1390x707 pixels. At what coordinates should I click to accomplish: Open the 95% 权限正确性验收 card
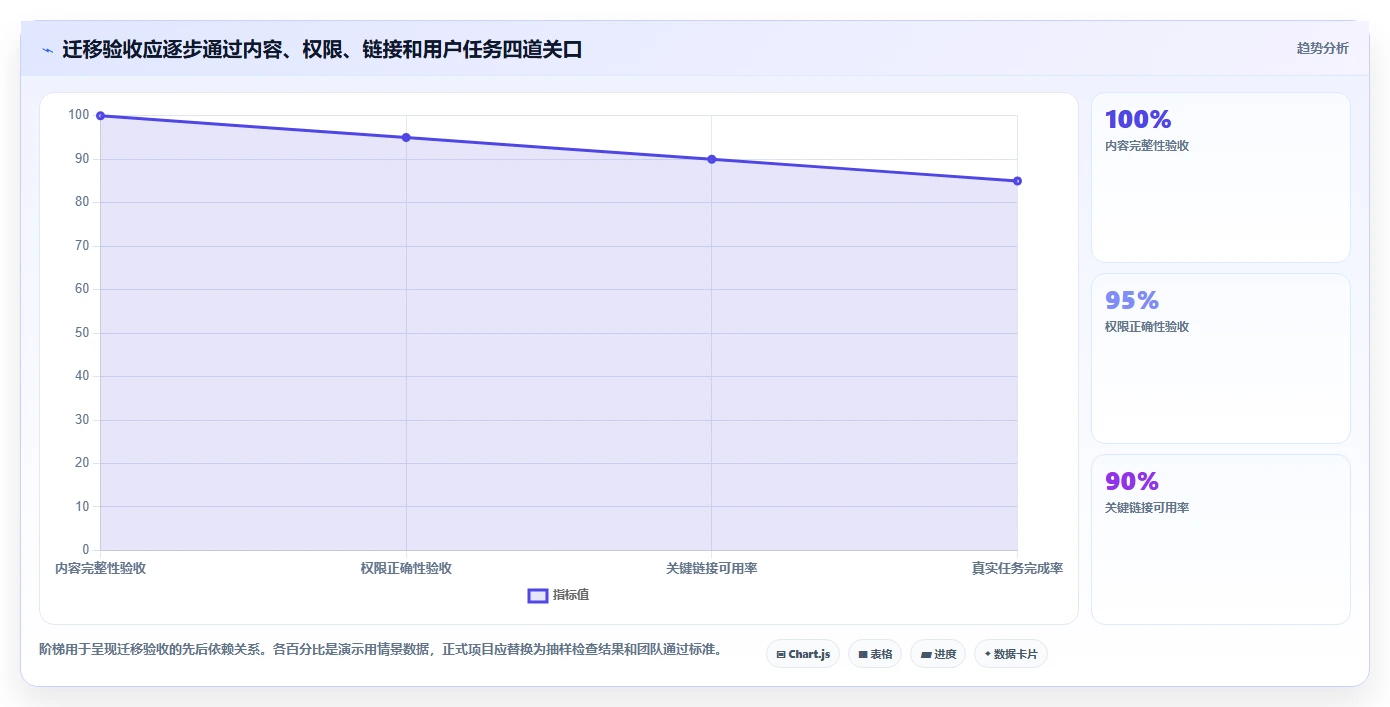pyautogui.click(x=1220, y=358)
